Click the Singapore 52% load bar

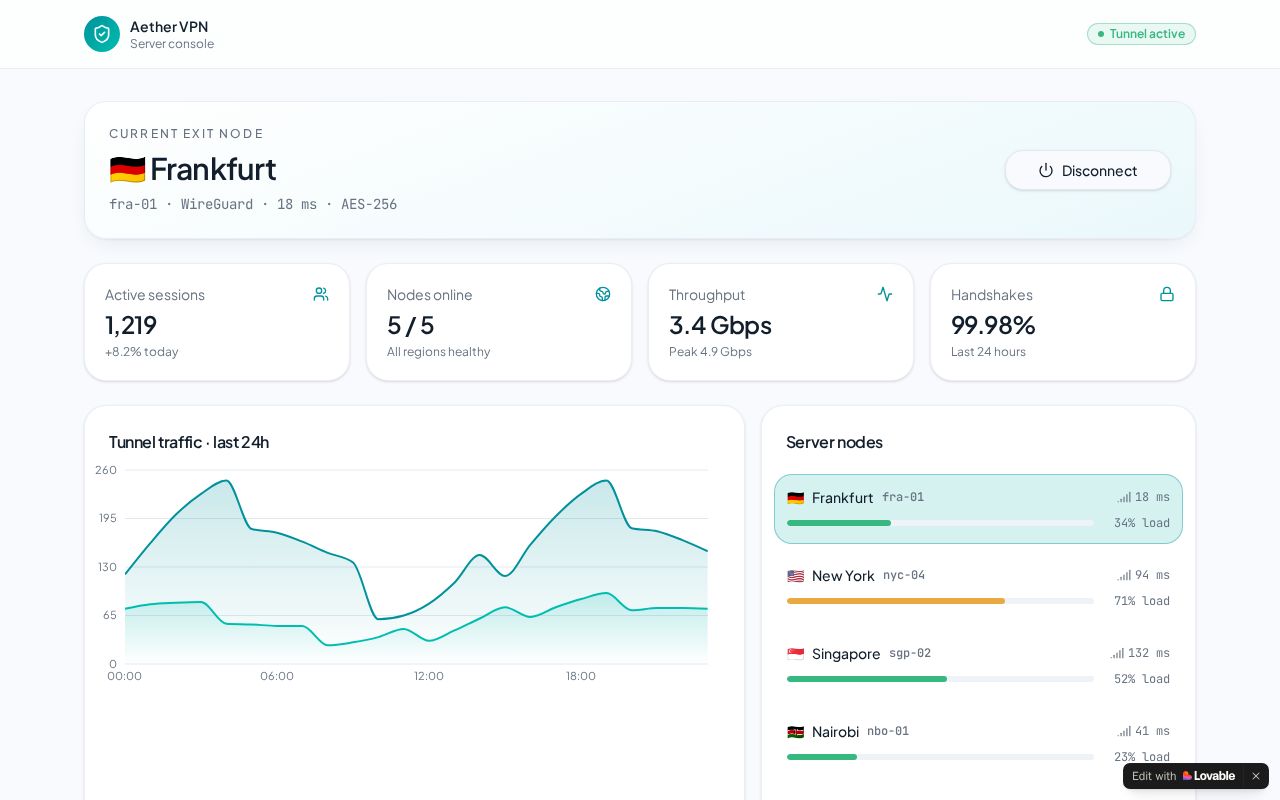[940, 679]
